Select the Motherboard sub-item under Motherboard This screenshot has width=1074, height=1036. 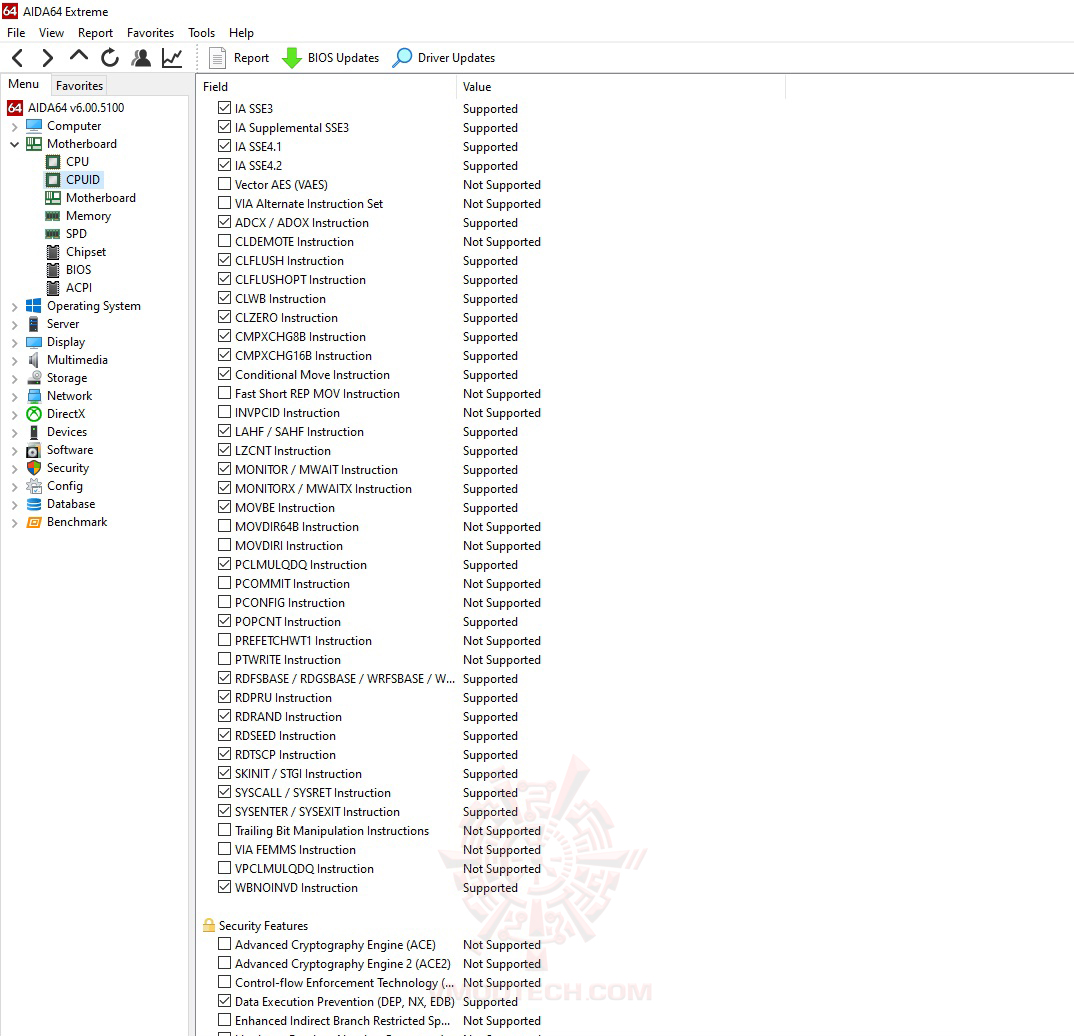coord(101,198)
